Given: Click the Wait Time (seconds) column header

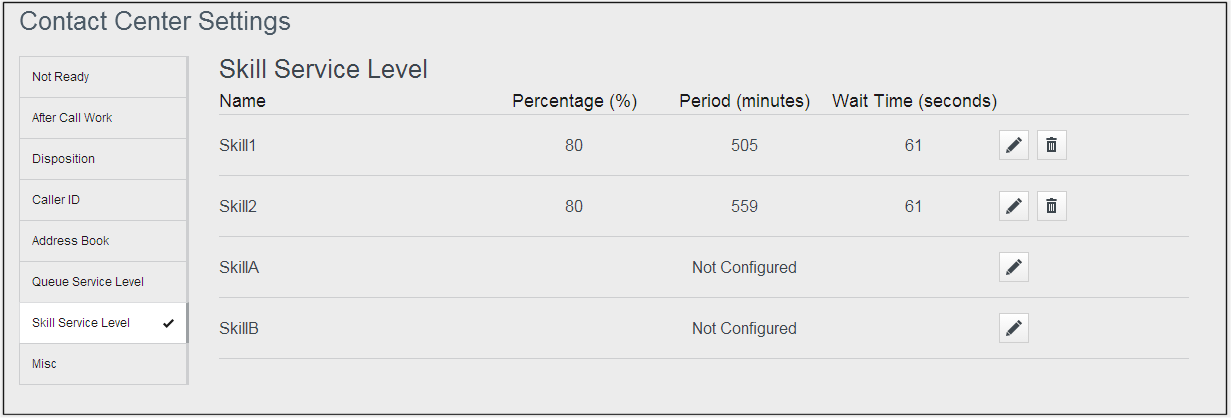Looking at the screenshot, I should (x=914, y=101).
